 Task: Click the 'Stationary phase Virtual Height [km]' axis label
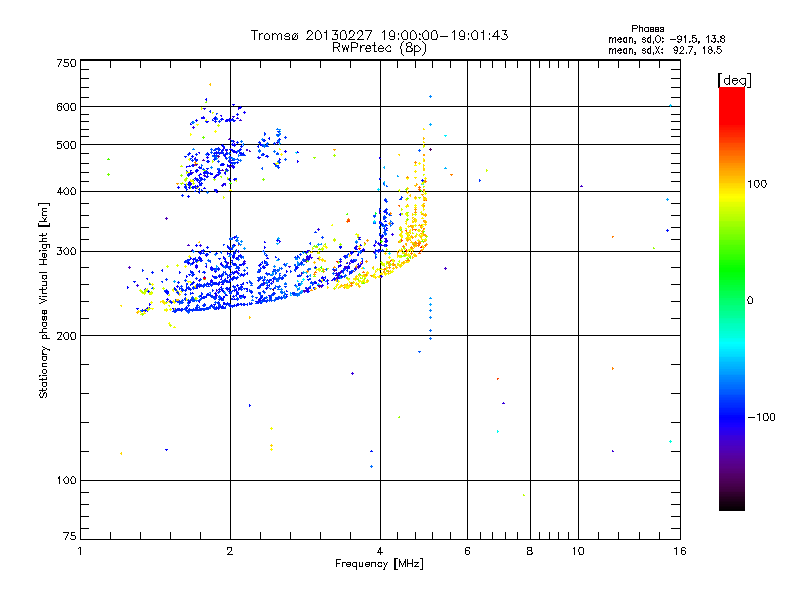43,300
